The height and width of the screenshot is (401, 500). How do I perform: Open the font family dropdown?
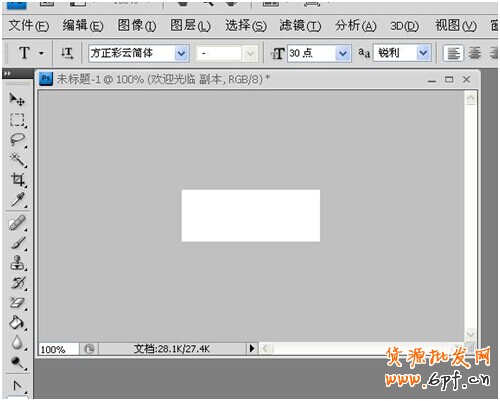click(x=181, y=53)
